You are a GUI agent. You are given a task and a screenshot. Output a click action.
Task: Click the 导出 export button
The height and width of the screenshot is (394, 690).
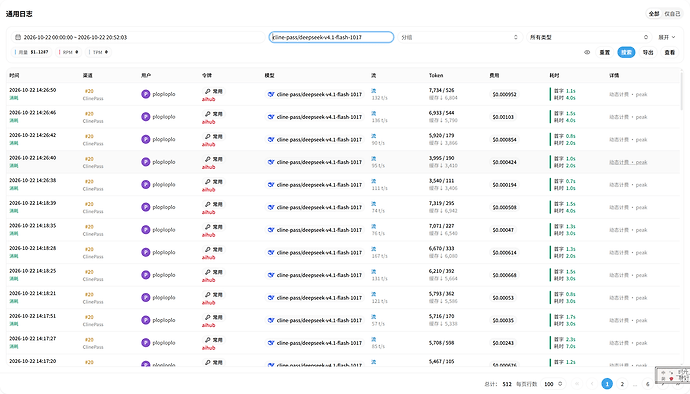[x=648, y=52]
